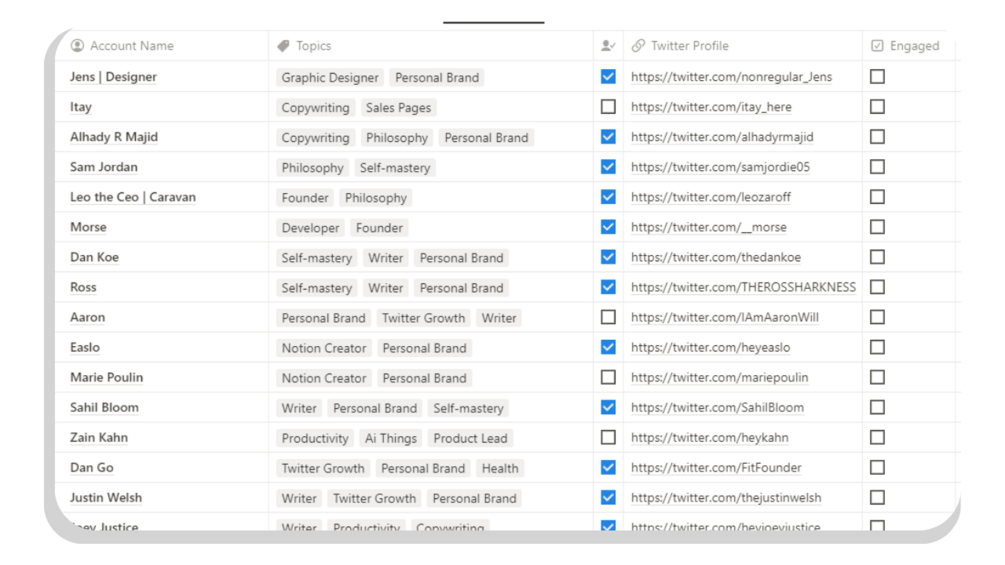Click the person-check column header icon

click(x=608, y=45)
